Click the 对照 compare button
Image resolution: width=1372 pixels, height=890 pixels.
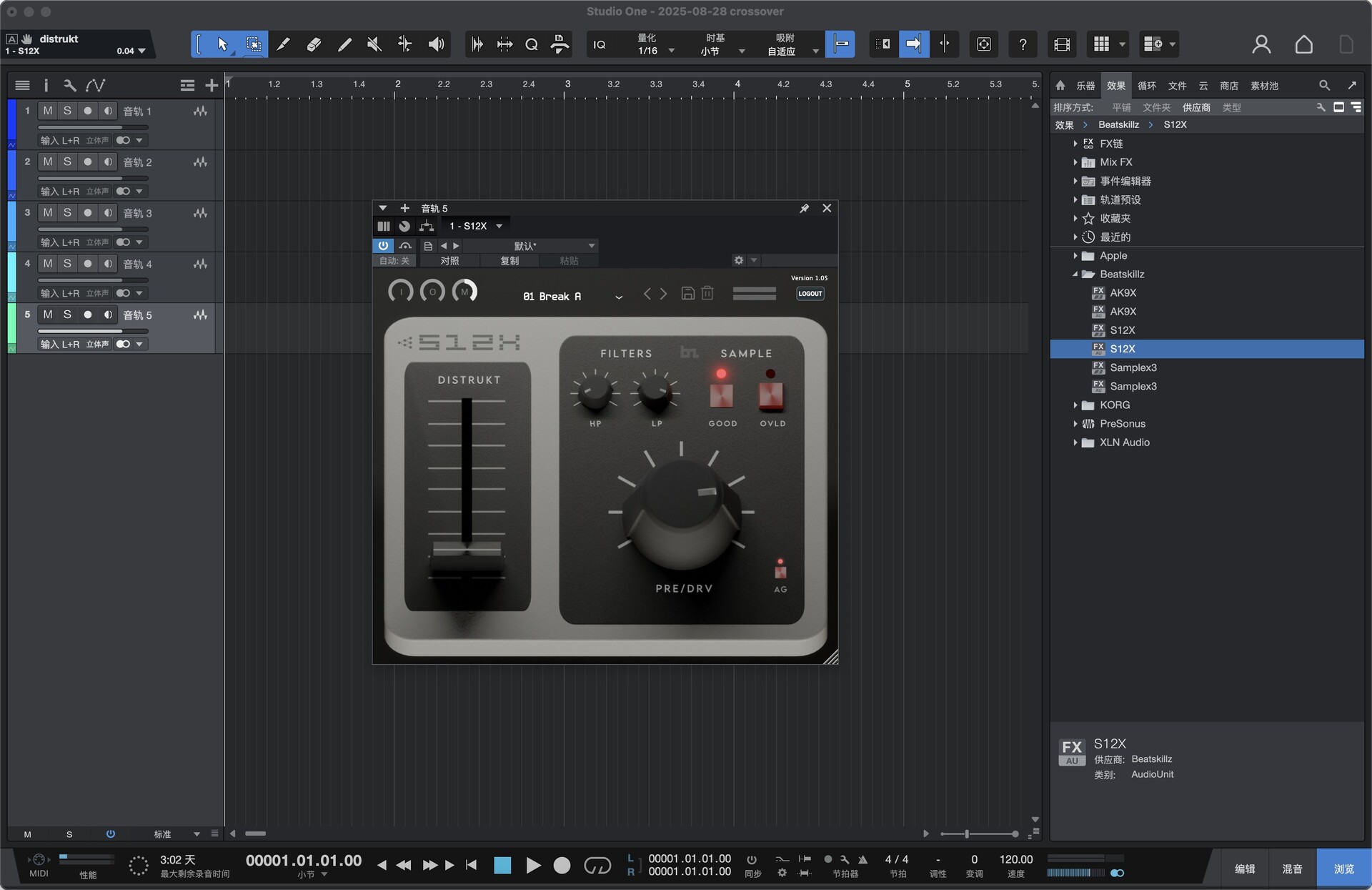pos(449,261)
